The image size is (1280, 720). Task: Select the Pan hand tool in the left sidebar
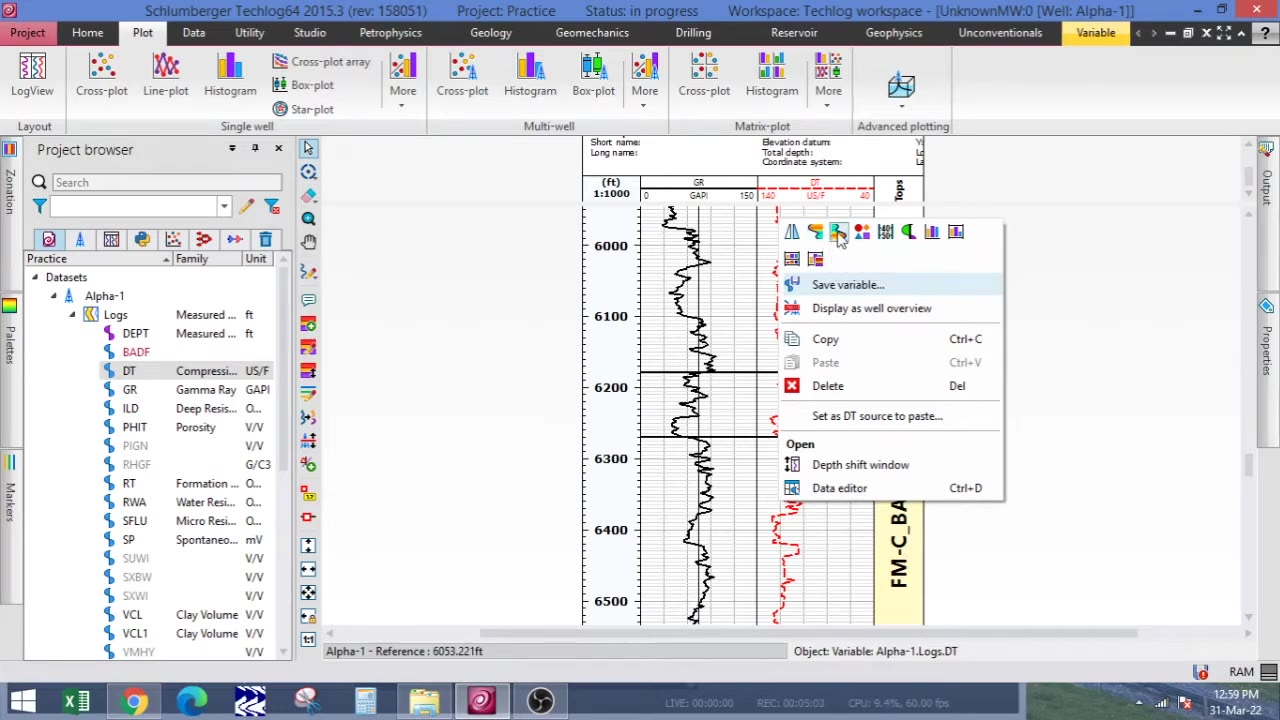click(x=308, y=240)
